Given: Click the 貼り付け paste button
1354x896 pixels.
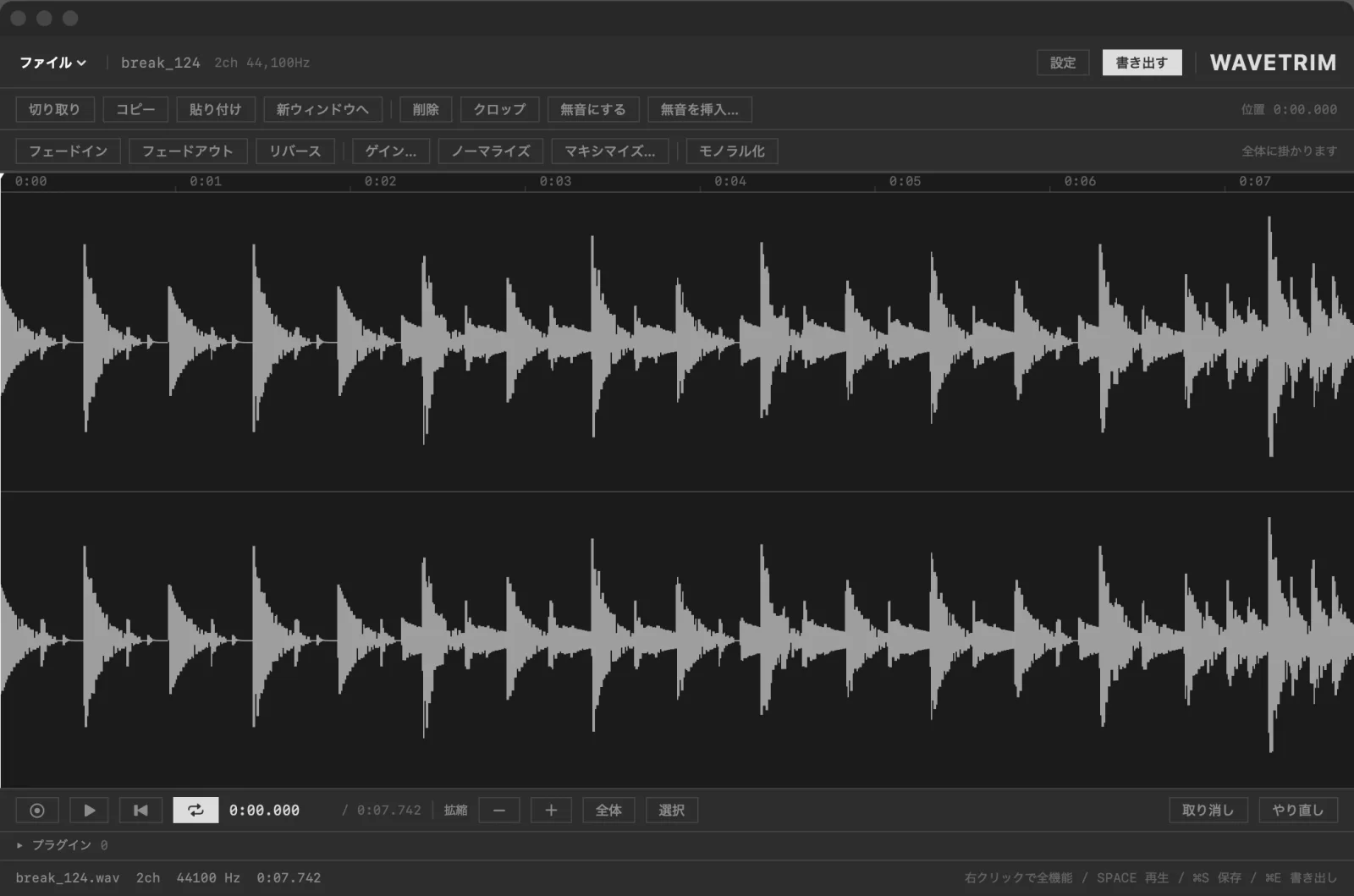Looking at the screenshot, I should click(216, 109).
